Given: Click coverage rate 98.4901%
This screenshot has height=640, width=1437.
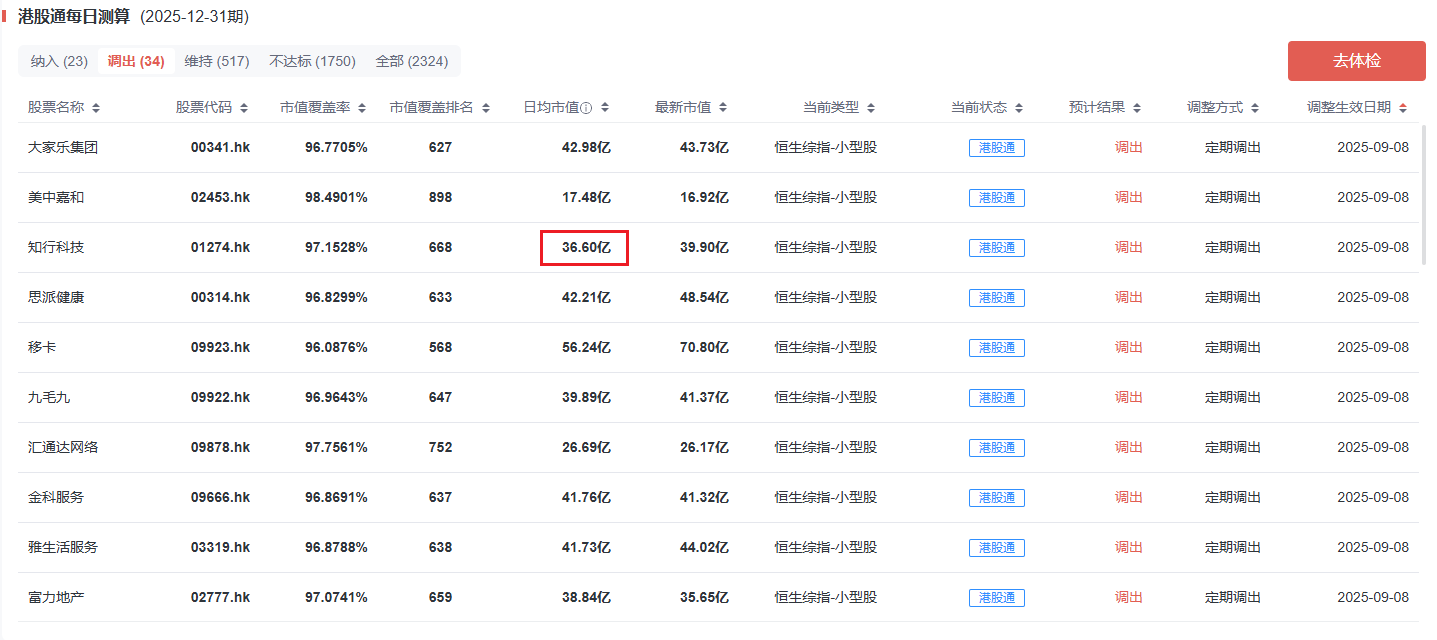Looking at the screenshot, I should [x=336, y=197].
